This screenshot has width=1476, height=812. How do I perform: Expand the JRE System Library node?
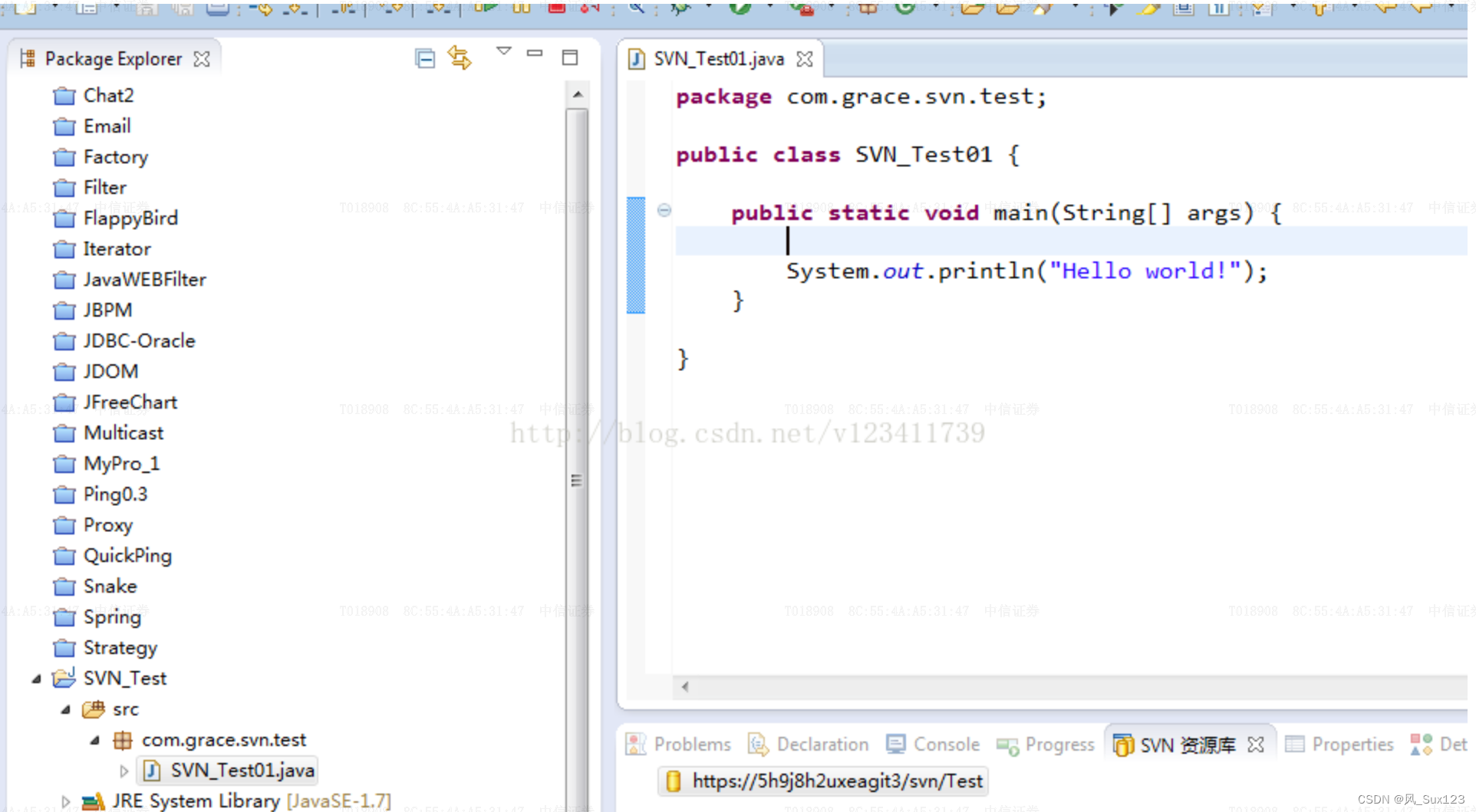click(x=65, y=801)
